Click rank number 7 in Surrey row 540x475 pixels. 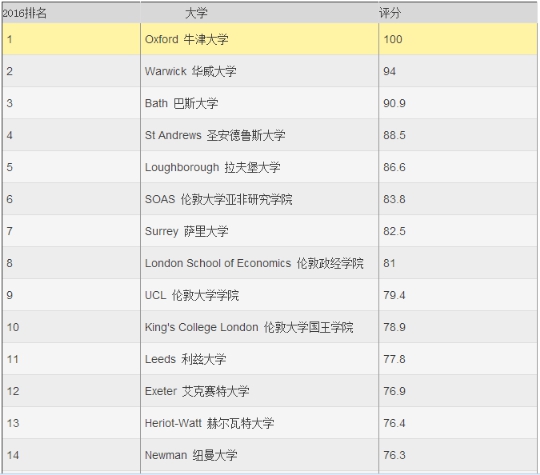(x=10, y=231)
